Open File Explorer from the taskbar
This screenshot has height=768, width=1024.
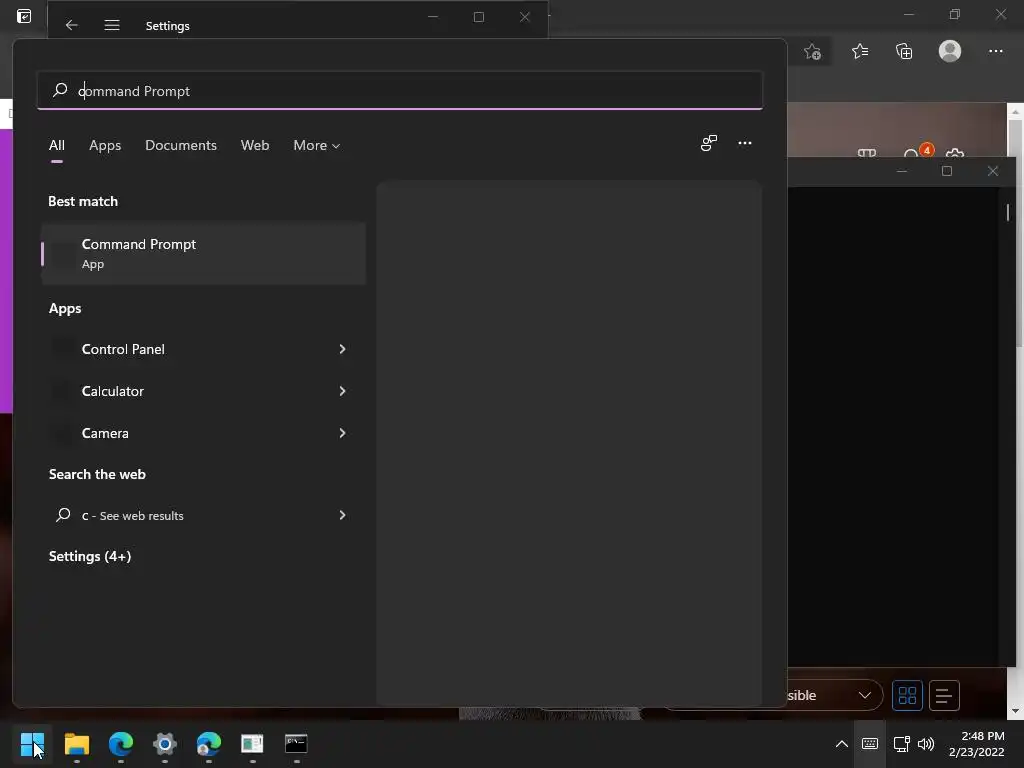[76, 744]
